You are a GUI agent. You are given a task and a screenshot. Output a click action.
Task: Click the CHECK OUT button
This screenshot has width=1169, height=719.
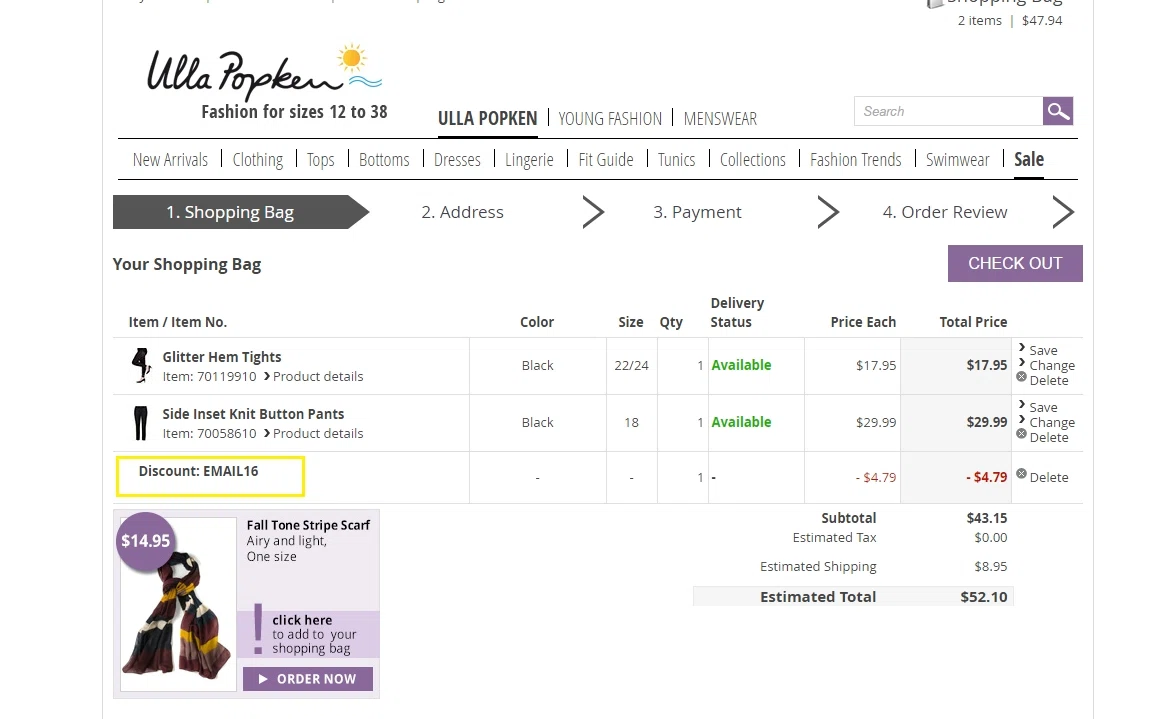click(x=1015, y=263)
